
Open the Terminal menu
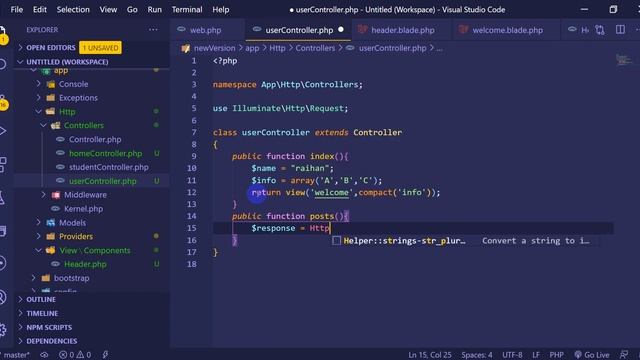point(187,9)
